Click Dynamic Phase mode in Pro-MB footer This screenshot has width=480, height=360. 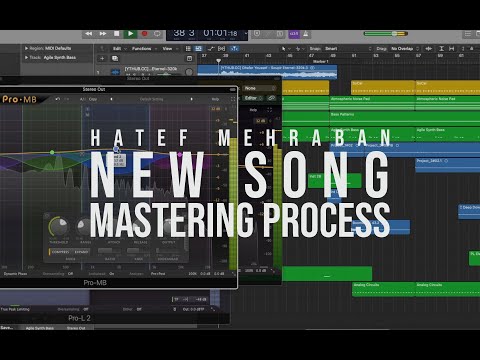pos(15,274)
